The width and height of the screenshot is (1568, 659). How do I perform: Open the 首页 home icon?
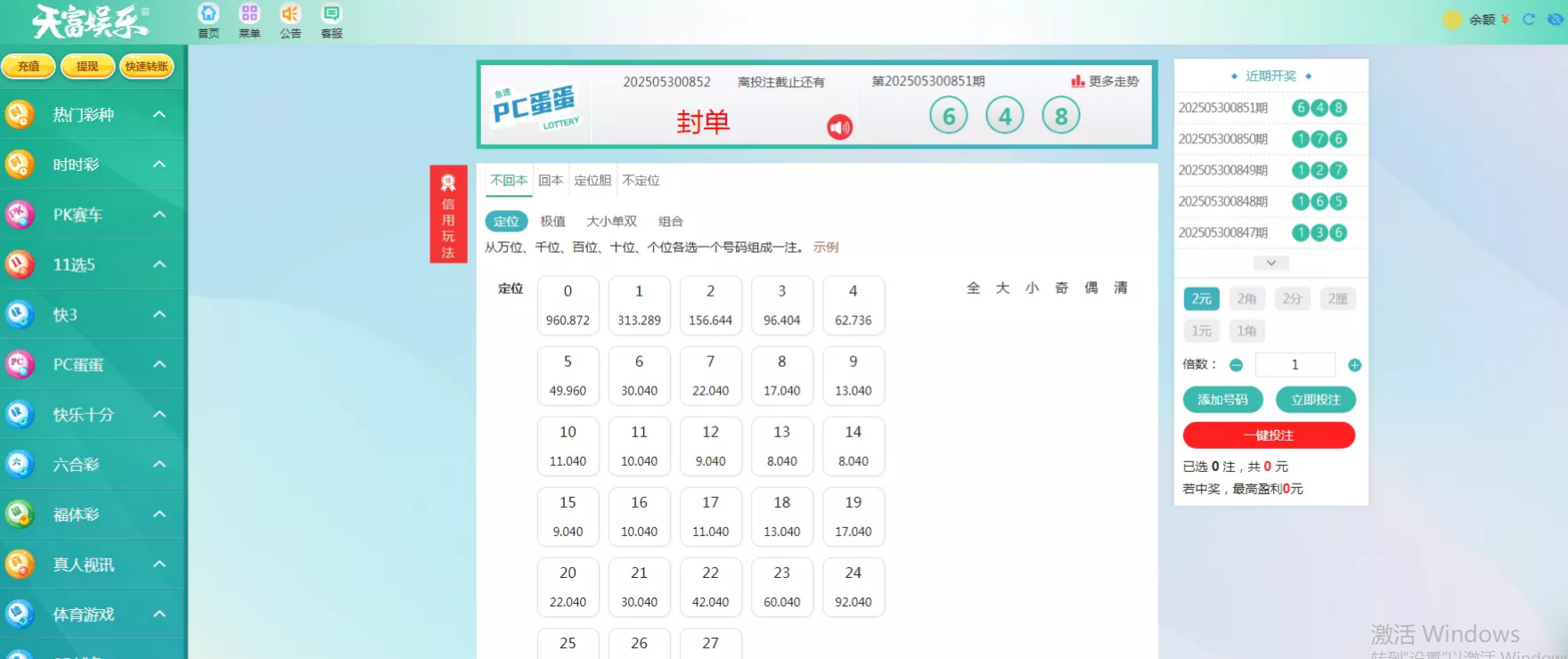click(x=208, y=20)
